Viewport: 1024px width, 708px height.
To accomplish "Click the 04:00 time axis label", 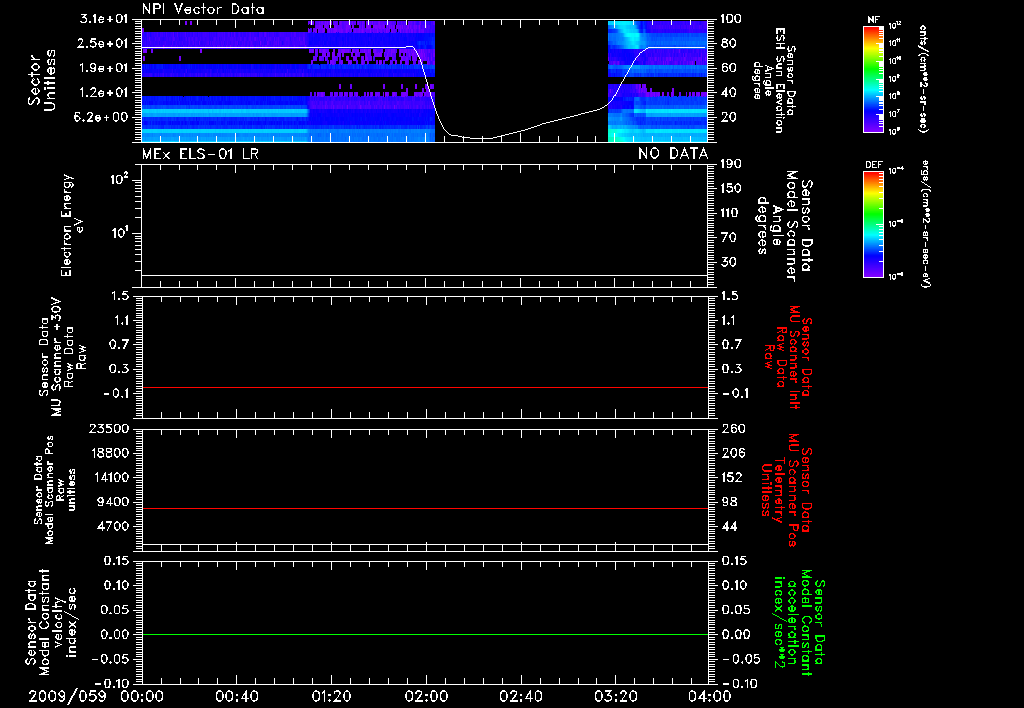I will pos(709,696).
